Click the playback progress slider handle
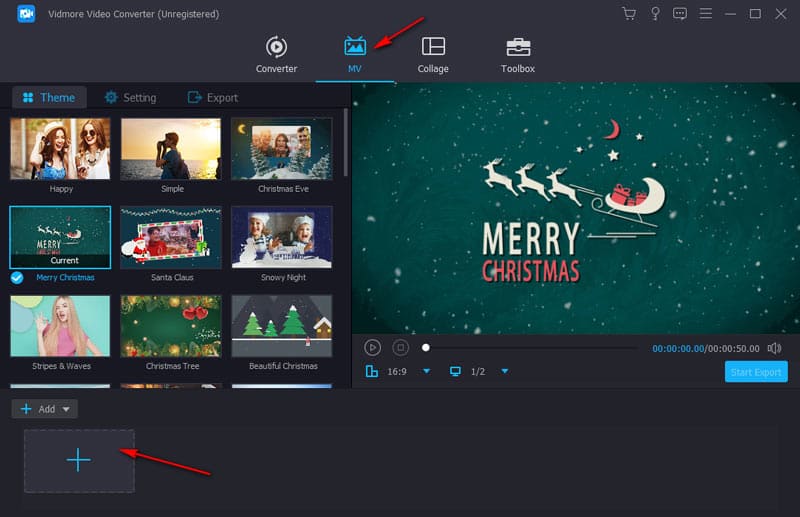The height and width of the screenshot is (517, 800). [x=426, y=348]
